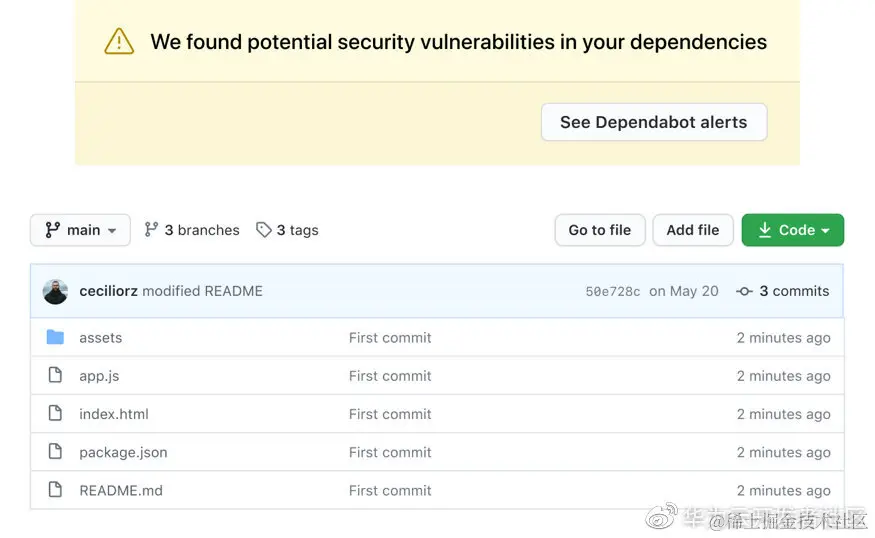Click the commits history clock icon
The image size is (875, 538).
(744, 291)
